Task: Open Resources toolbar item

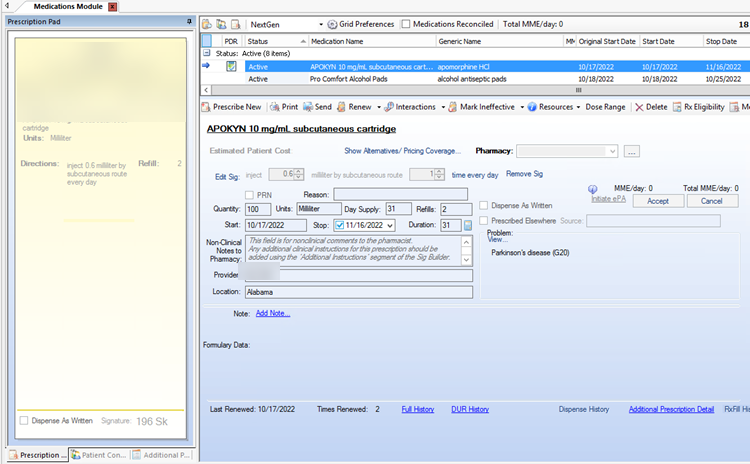Action: click(551, 107)
